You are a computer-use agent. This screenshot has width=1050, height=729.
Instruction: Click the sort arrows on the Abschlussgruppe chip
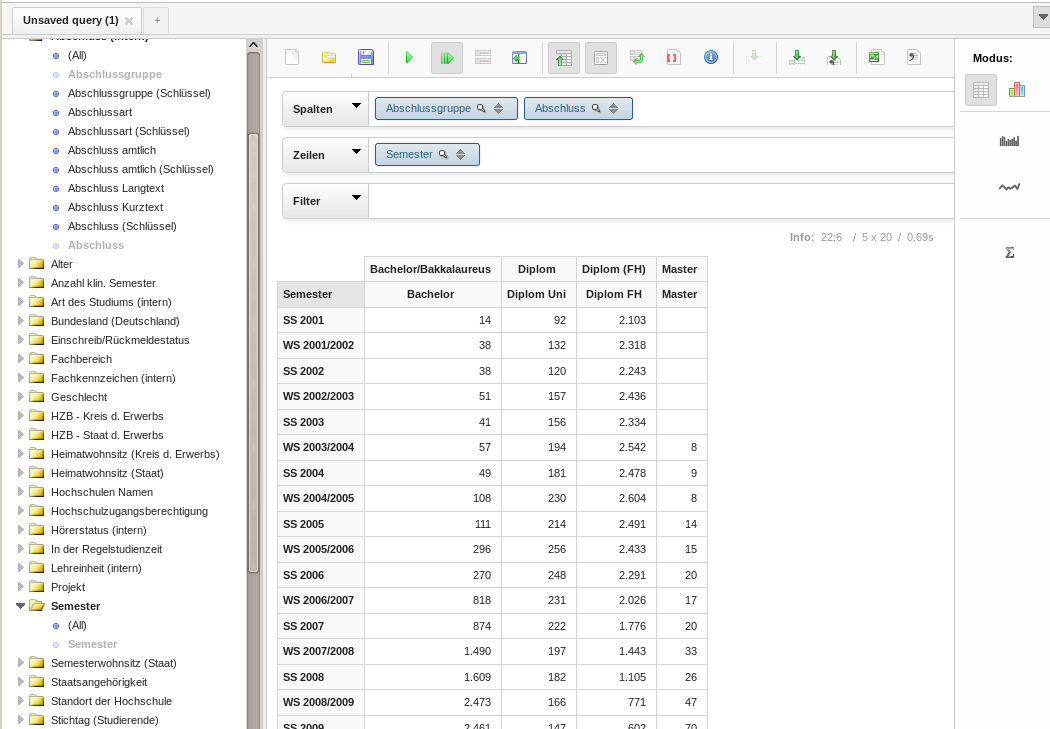click(498, 108)
